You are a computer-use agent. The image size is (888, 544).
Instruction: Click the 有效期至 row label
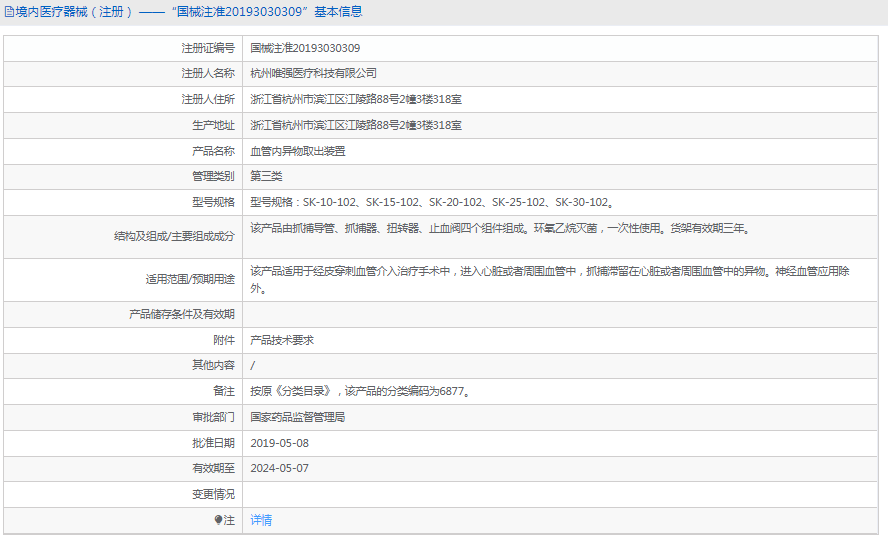point(213,468)
